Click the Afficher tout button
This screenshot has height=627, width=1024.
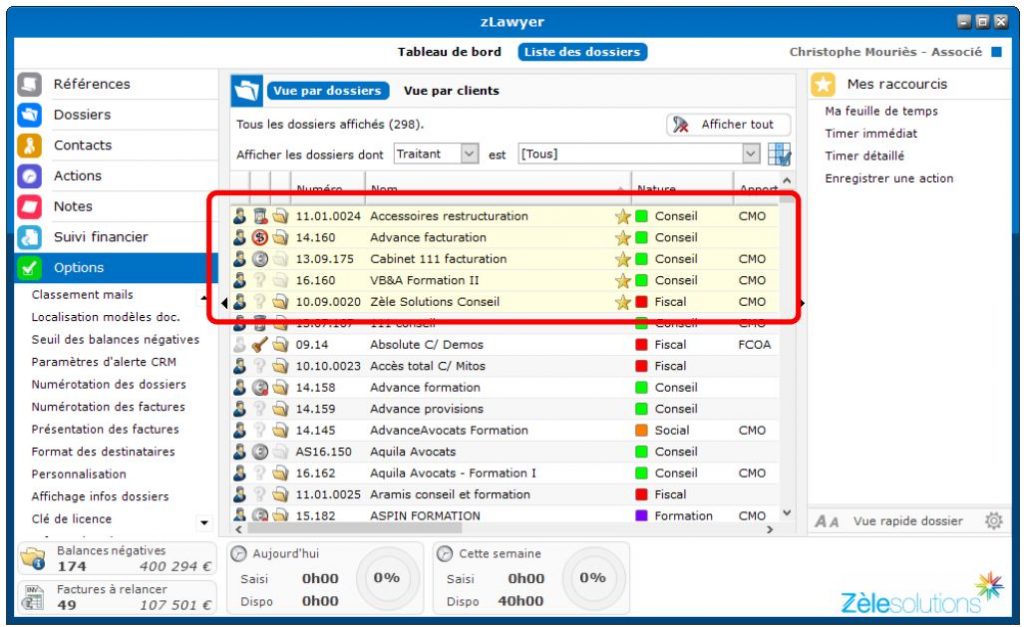727,125
